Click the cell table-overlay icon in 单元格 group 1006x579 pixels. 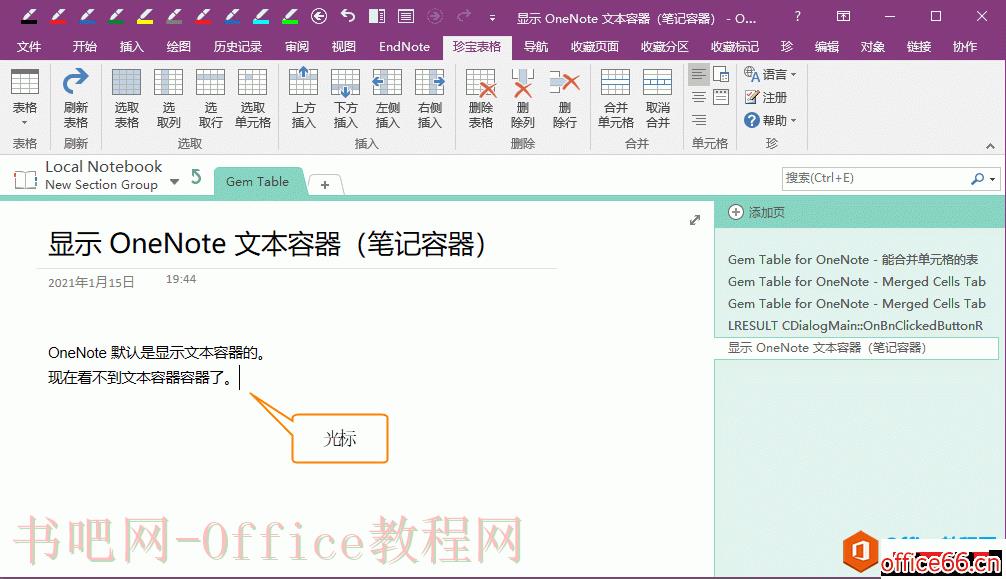[x=721, y=74]
